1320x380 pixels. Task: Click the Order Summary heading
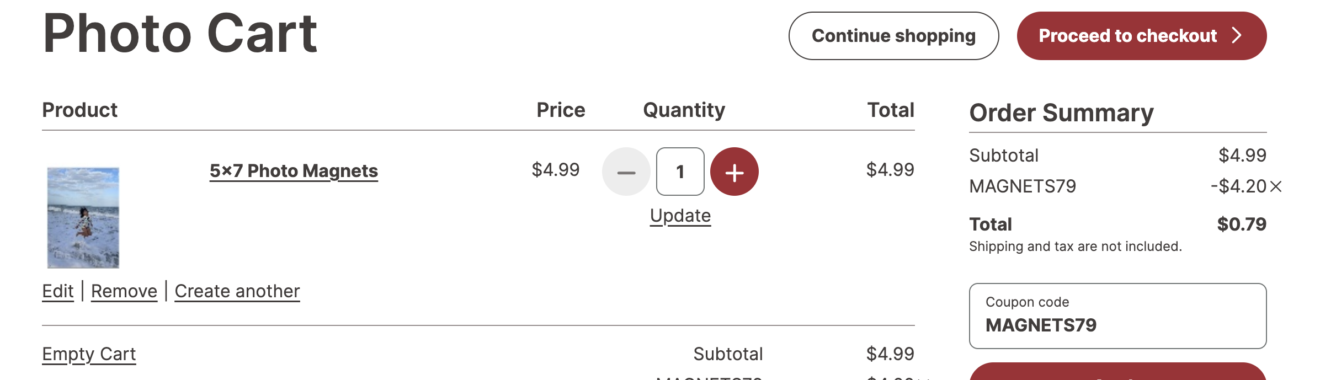tap(1061, 113)
